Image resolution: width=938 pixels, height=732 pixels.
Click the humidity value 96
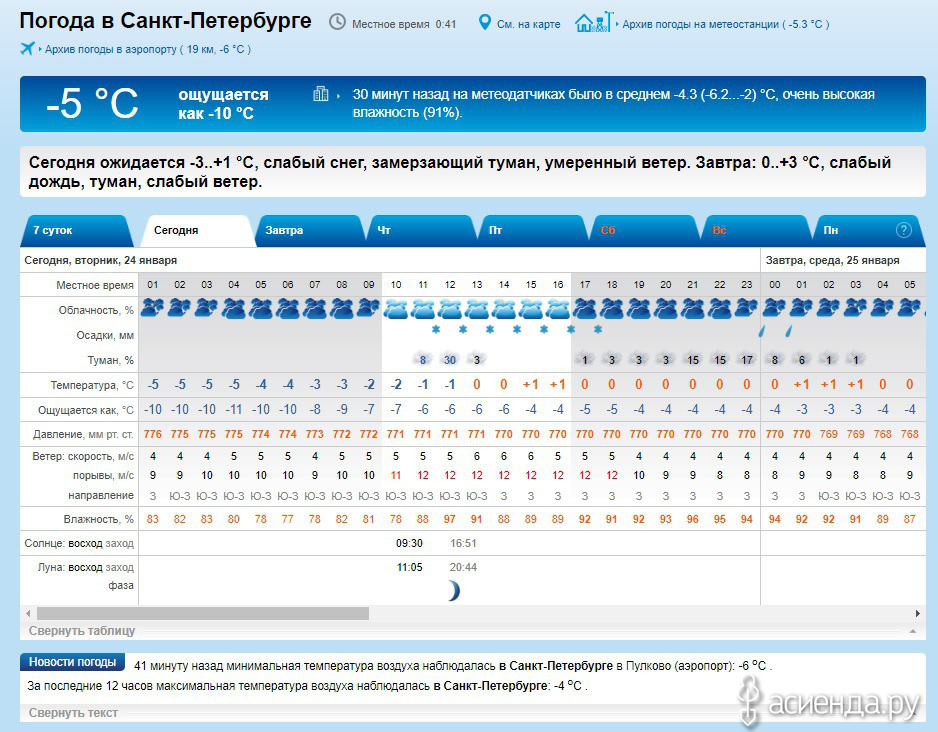[693, 519]
